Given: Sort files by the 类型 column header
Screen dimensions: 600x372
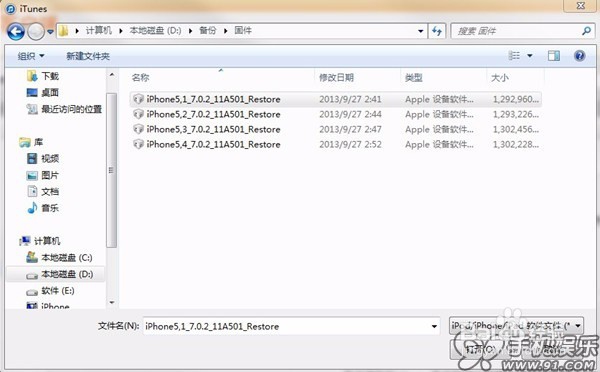Looking at the screenshot, I should (414, 78).
